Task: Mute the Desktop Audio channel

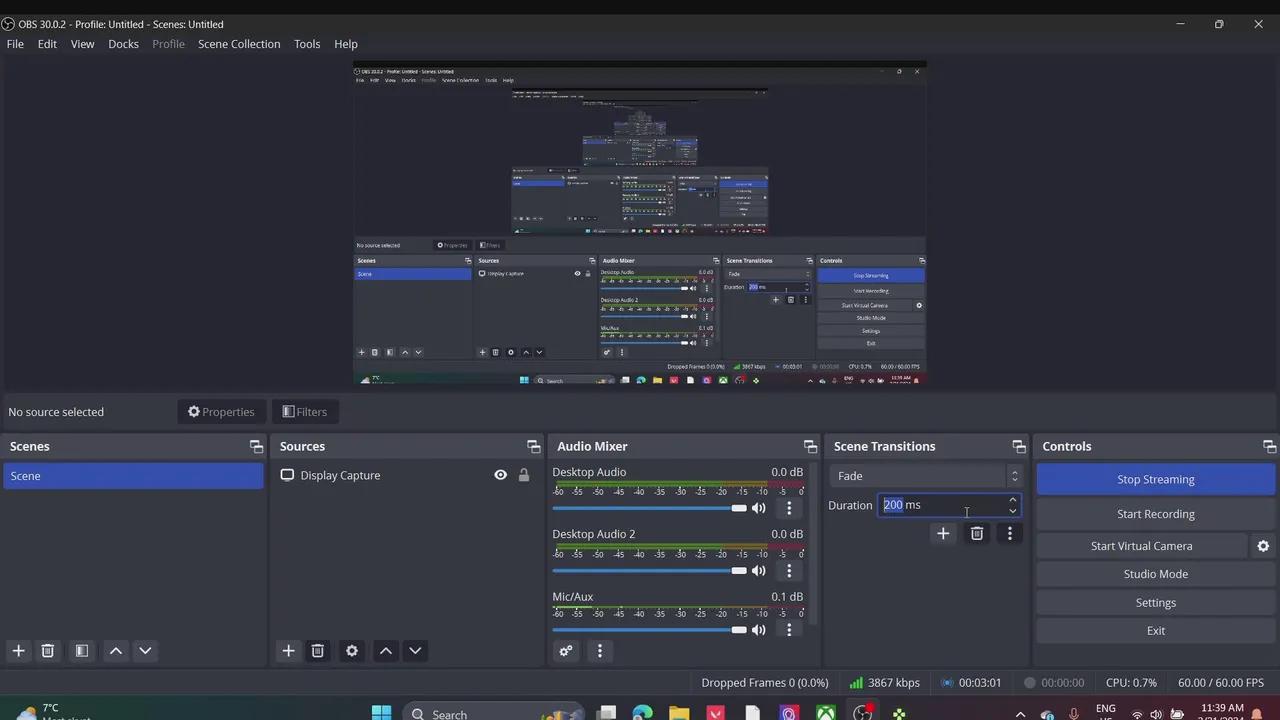Action: pyautogui.click(x=759, y=508)
